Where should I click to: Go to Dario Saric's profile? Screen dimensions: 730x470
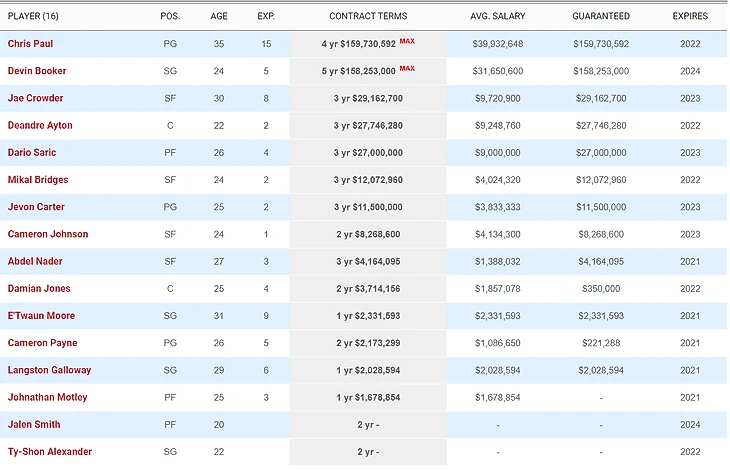point(32,153)
